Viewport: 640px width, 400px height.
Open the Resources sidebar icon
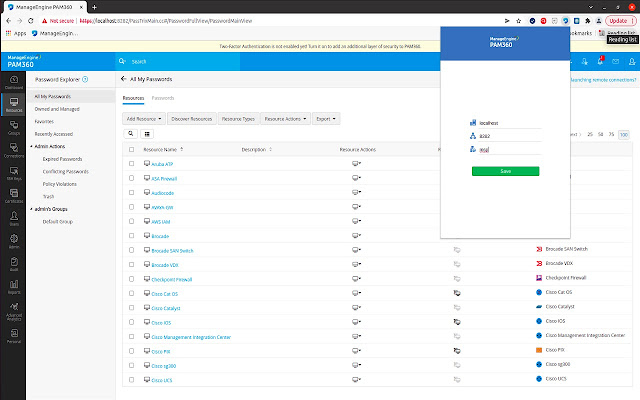(x=14, y=104)
